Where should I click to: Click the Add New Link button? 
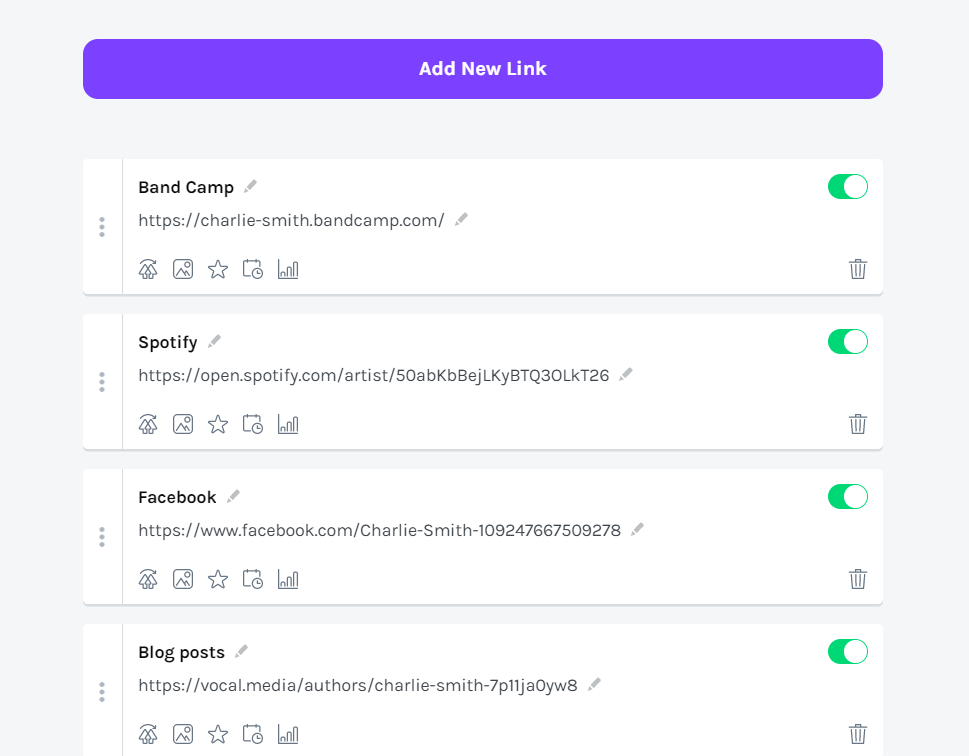[x=483, y=69]
